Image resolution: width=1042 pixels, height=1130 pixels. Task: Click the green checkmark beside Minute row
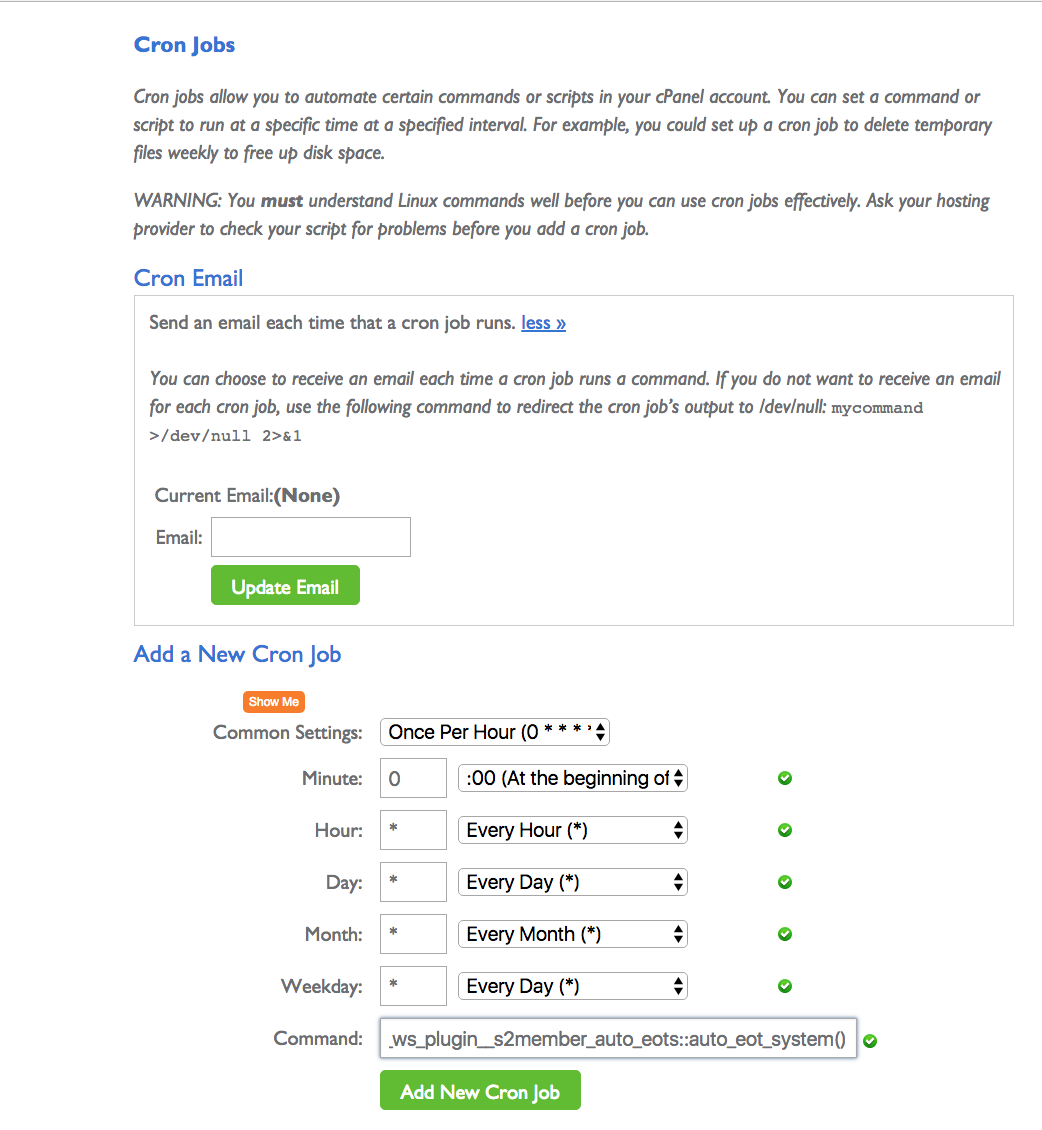785,778
